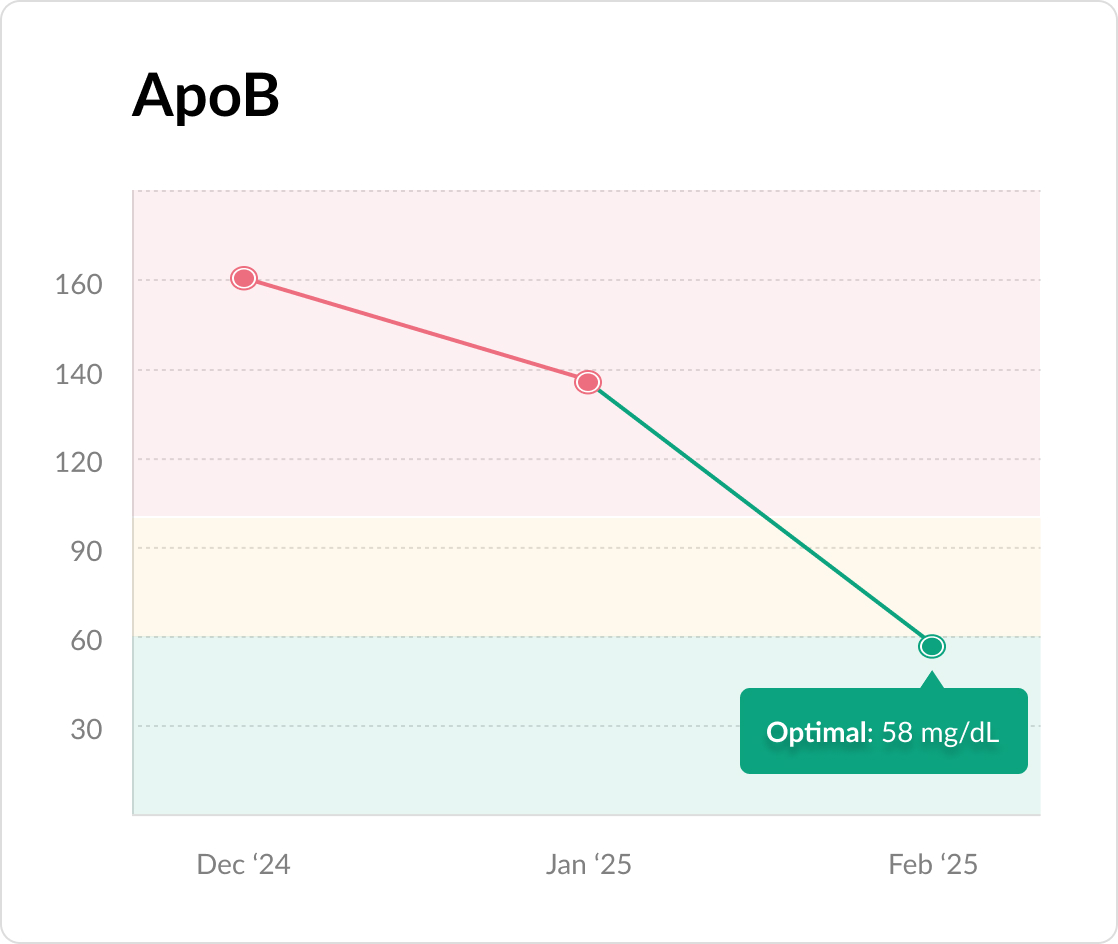Click the red line segment between Dec and Jan
The height and width of the screenshot is (944, 1118).
pyautogui.click(x=416, y=330)
